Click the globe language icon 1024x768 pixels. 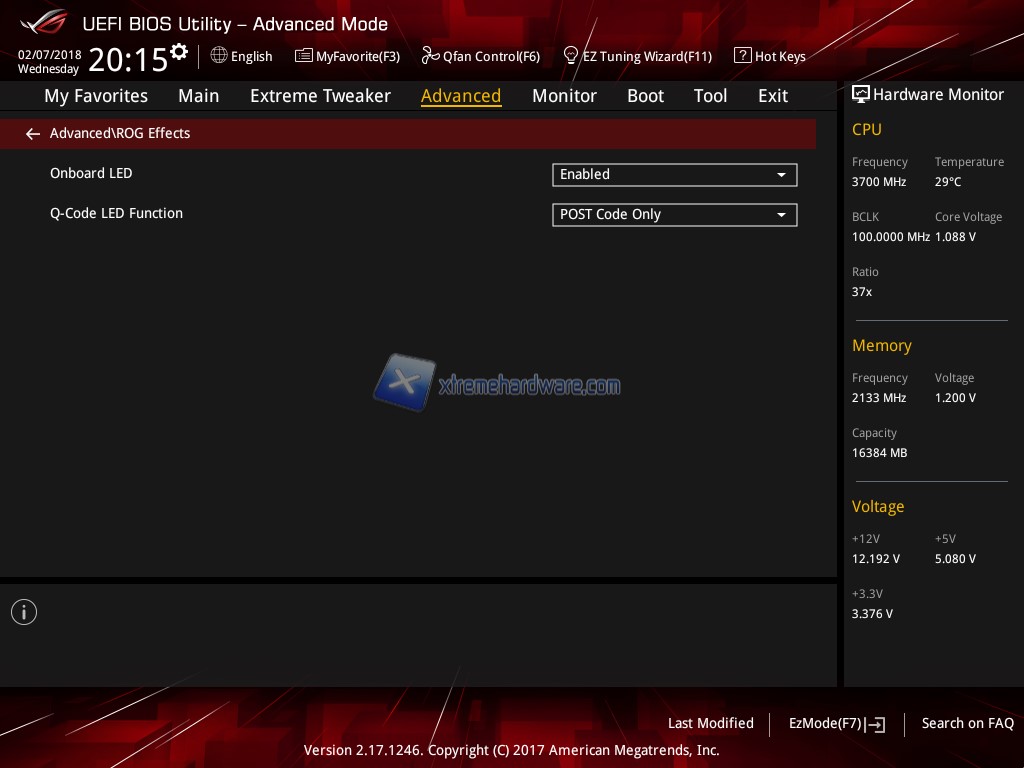[219, 56]
